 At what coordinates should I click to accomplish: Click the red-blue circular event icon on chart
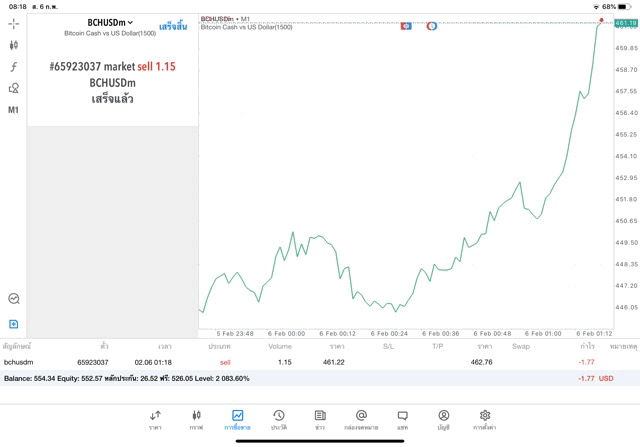point(432,26)
